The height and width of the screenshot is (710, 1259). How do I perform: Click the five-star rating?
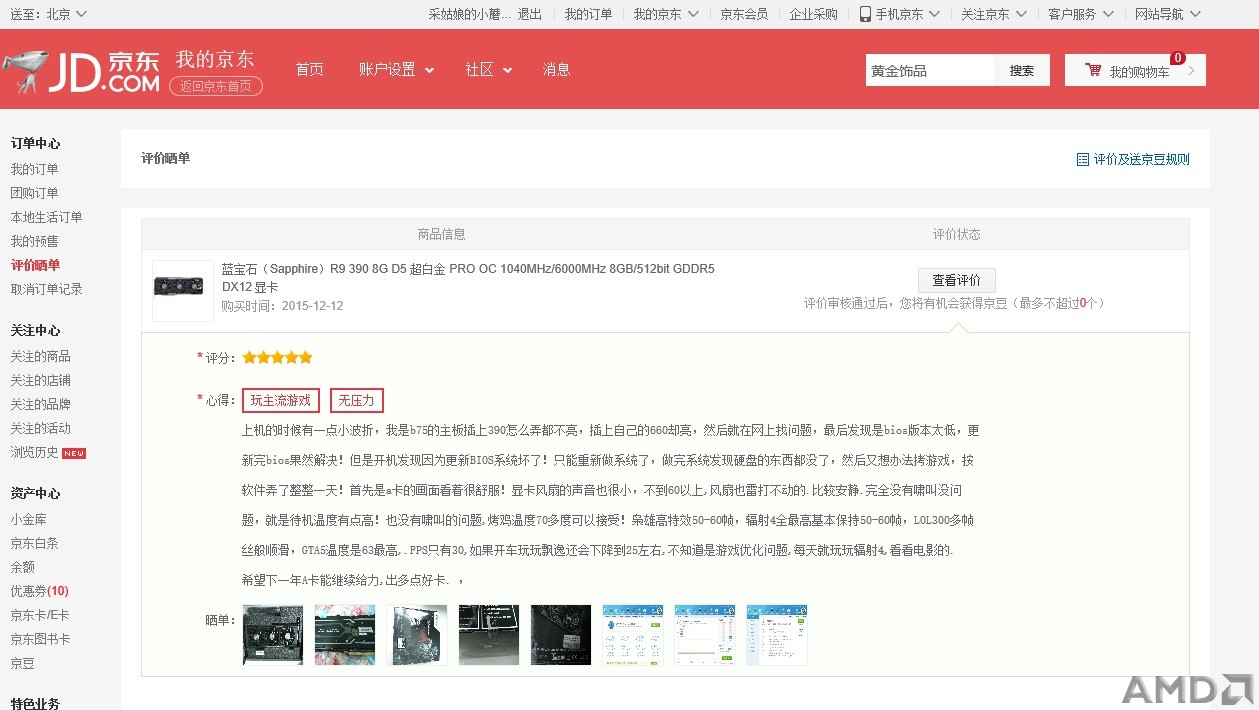[x=277, y=357]
